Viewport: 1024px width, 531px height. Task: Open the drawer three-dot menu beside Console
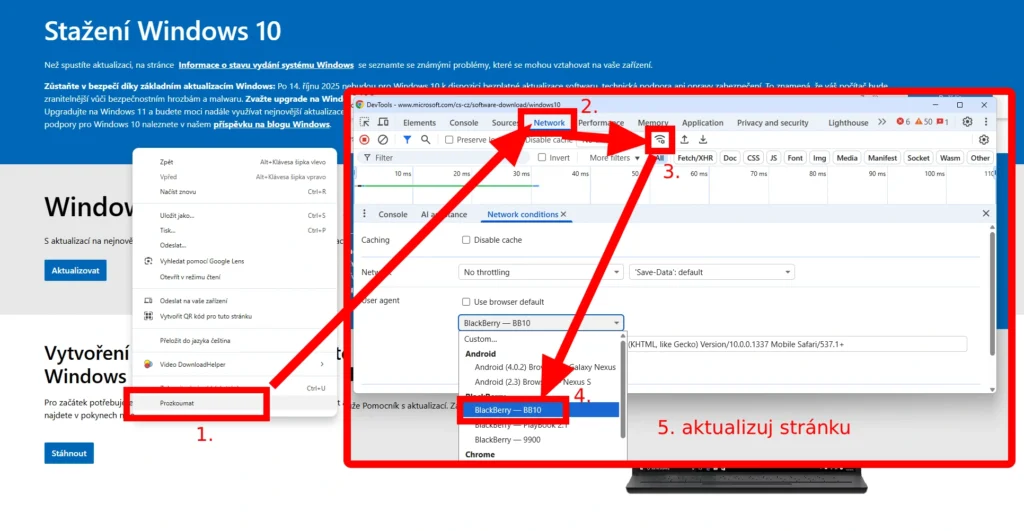point(364,214)
